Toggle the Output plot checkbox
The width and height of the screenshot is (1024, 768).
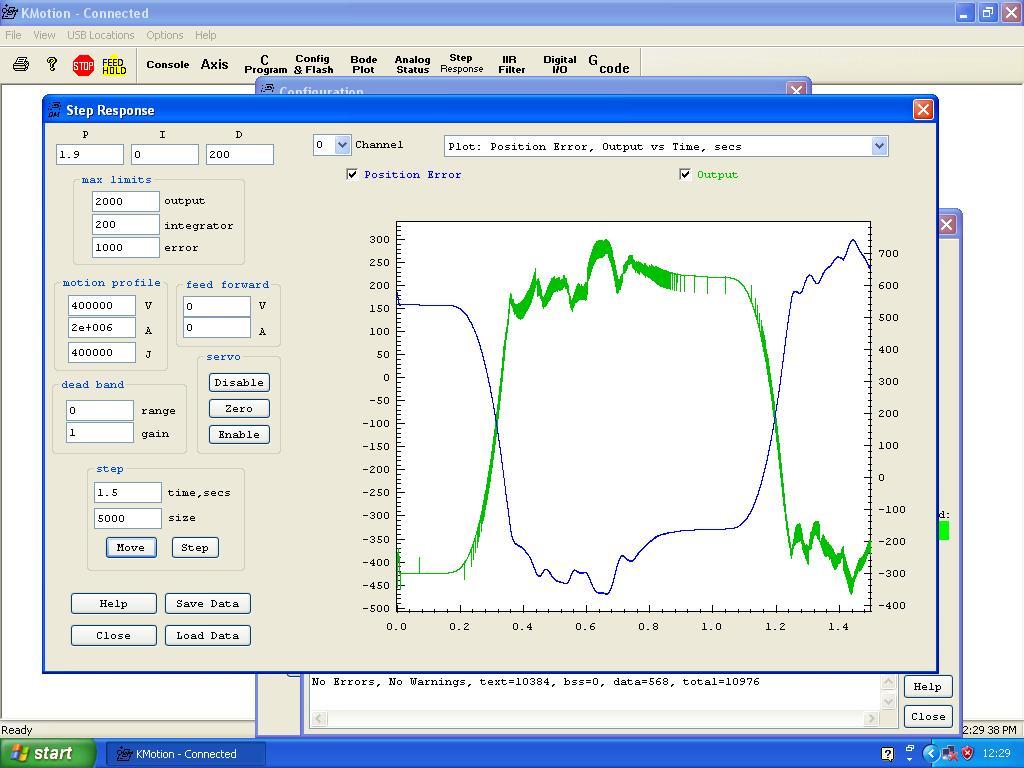coord(685,174)
